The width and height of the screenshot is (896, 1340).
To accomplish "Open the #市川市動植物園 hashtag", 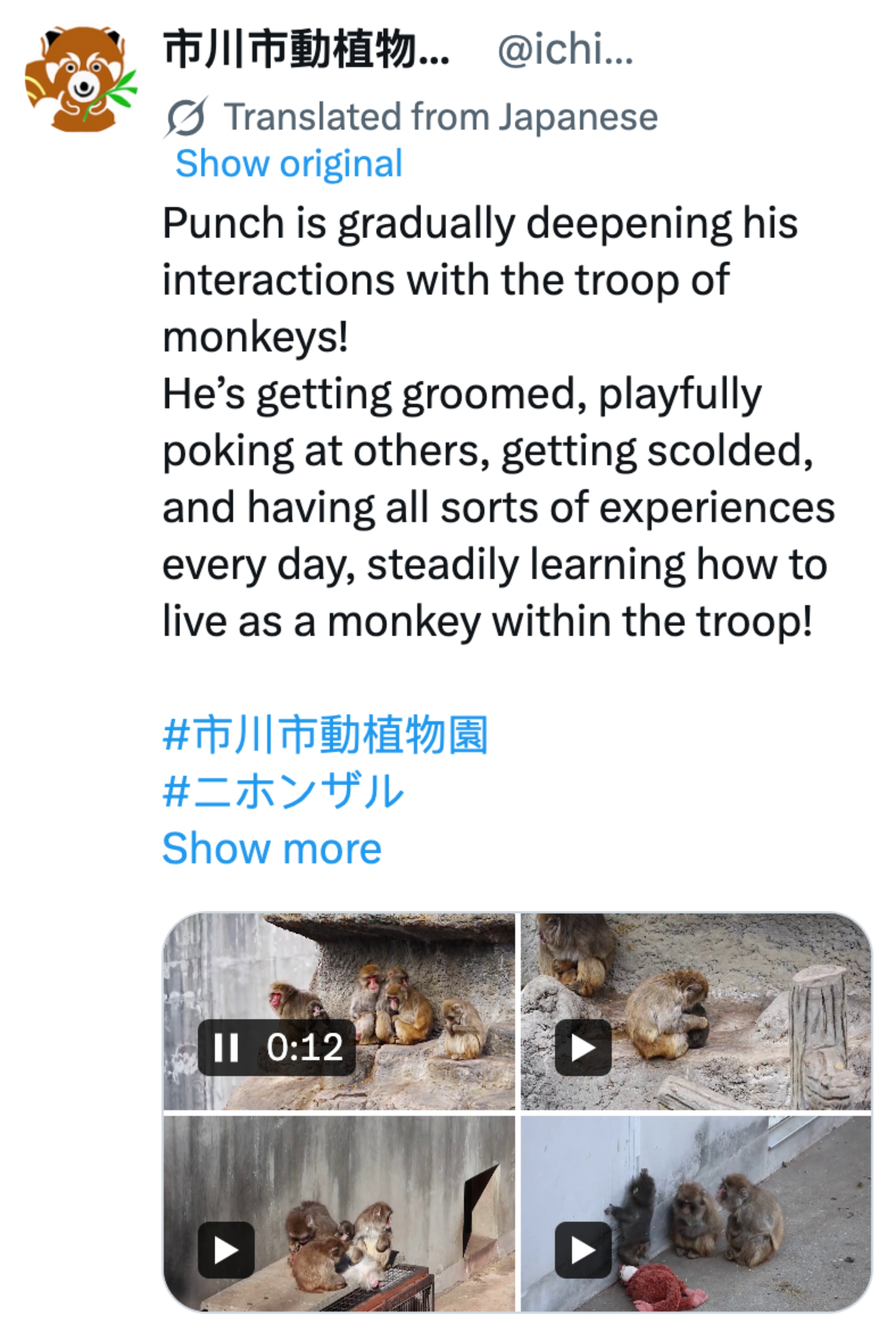I will pos(325,735).
